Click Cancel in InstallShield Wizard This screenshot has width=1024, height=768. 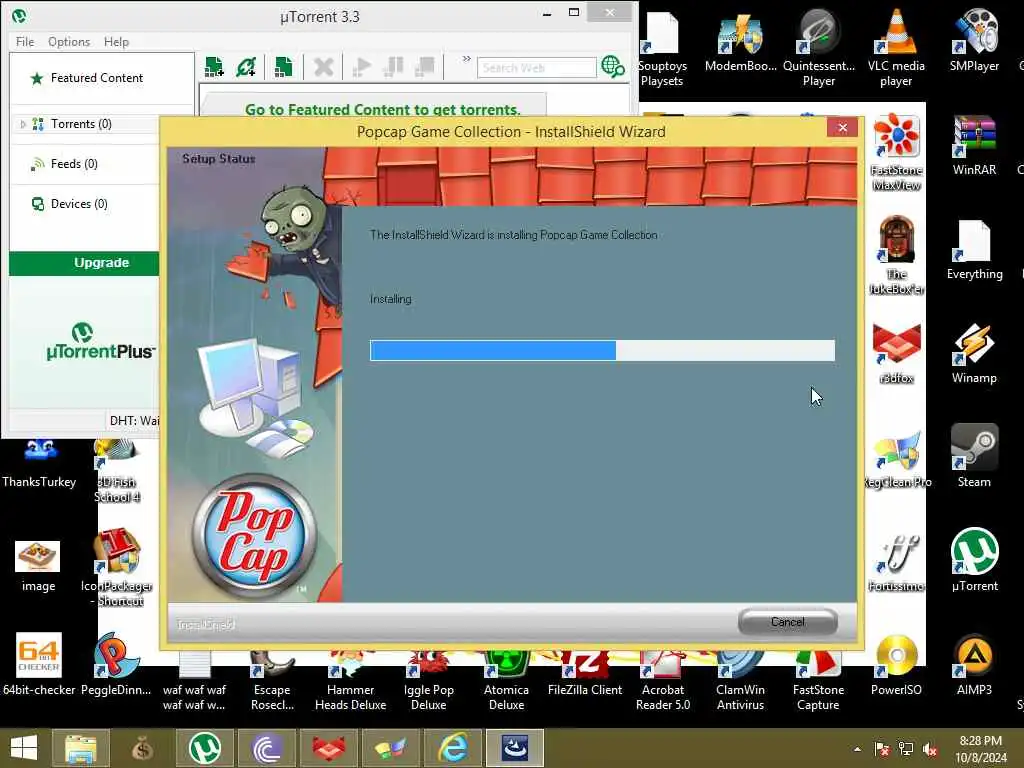pos(787,622)
